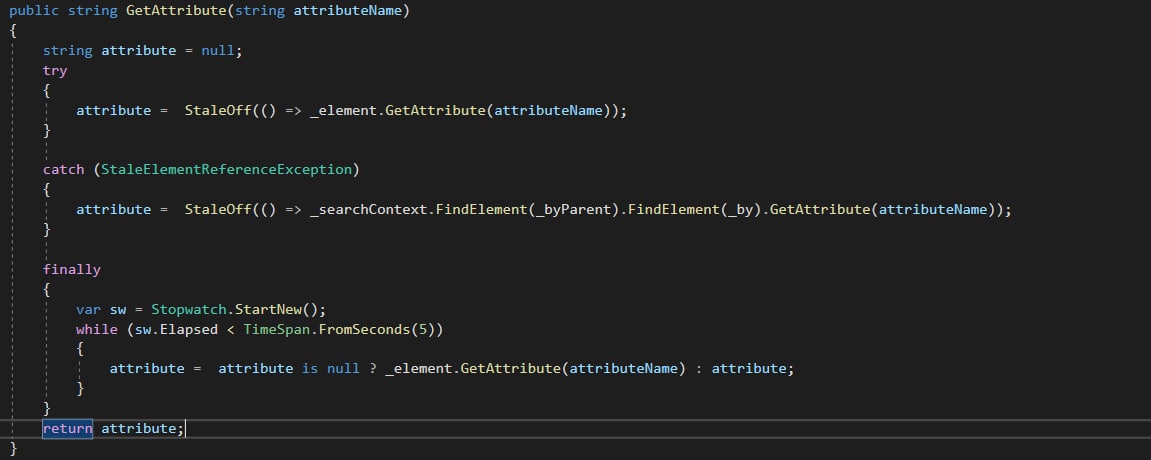Image resolution: width=1151 pixels, height=460 pixels.
Task: Click '_element' in the try block line
Action: pos(343,110)
